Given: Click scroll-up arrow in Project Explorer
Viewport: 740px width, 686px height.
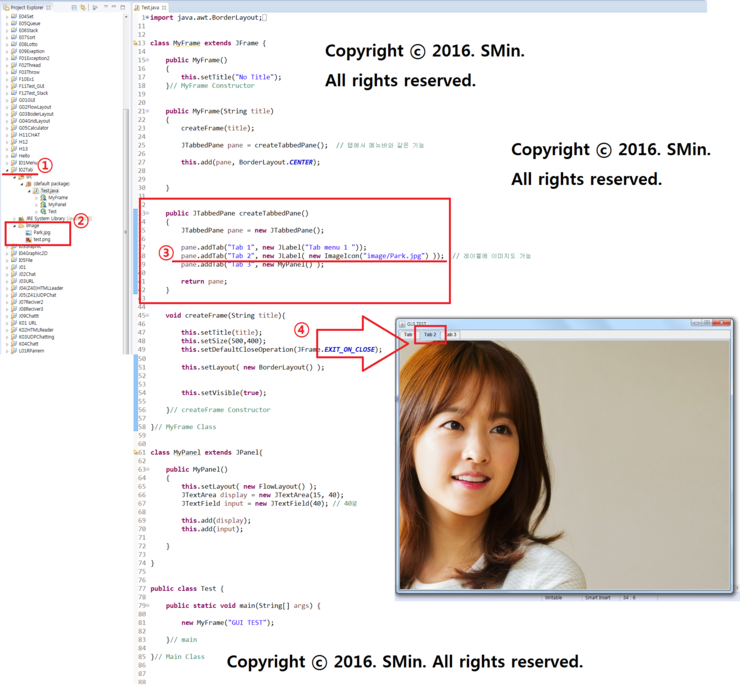Looking at the screenshot, I should [x=126, y=17].
